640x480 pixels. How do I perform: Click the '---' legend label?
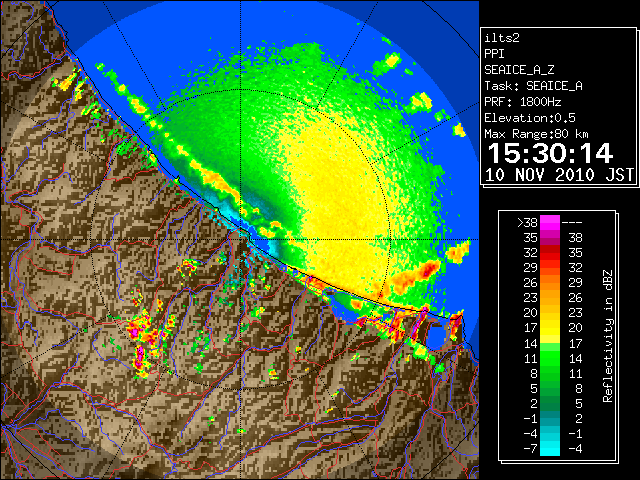point(572,222)
